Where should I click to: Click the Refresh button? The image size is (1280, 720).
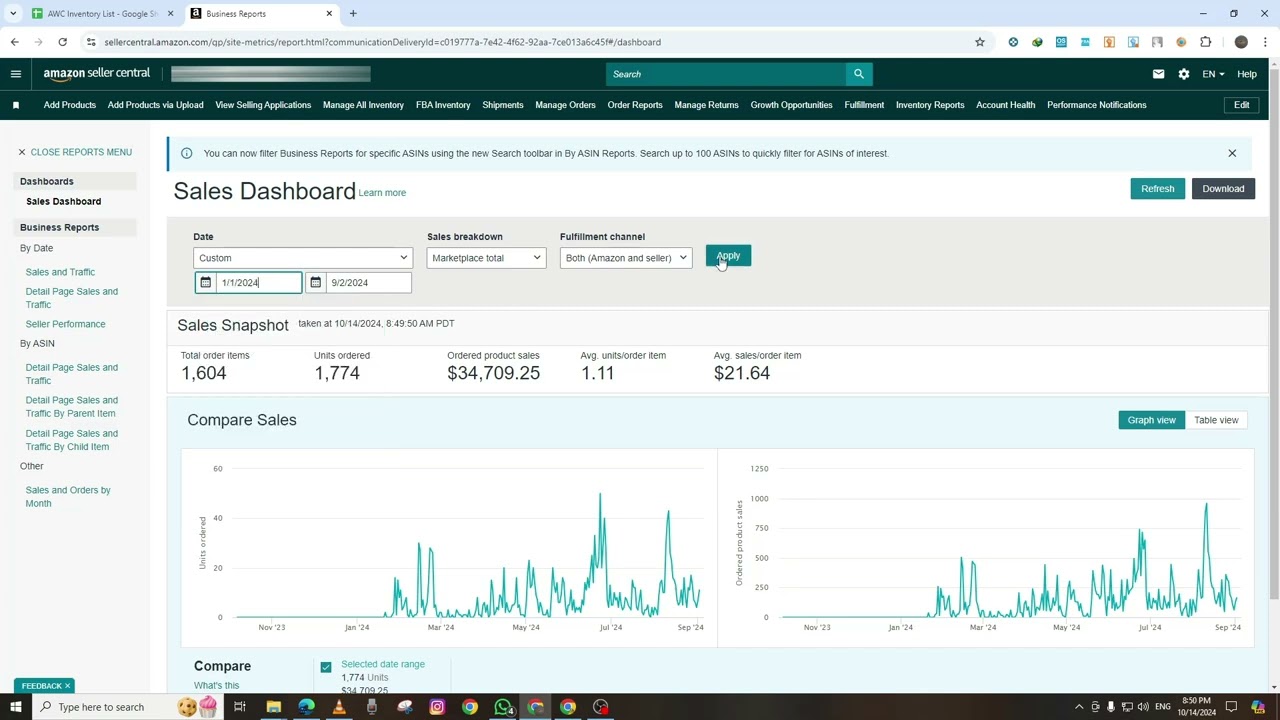coord(1157,189)
